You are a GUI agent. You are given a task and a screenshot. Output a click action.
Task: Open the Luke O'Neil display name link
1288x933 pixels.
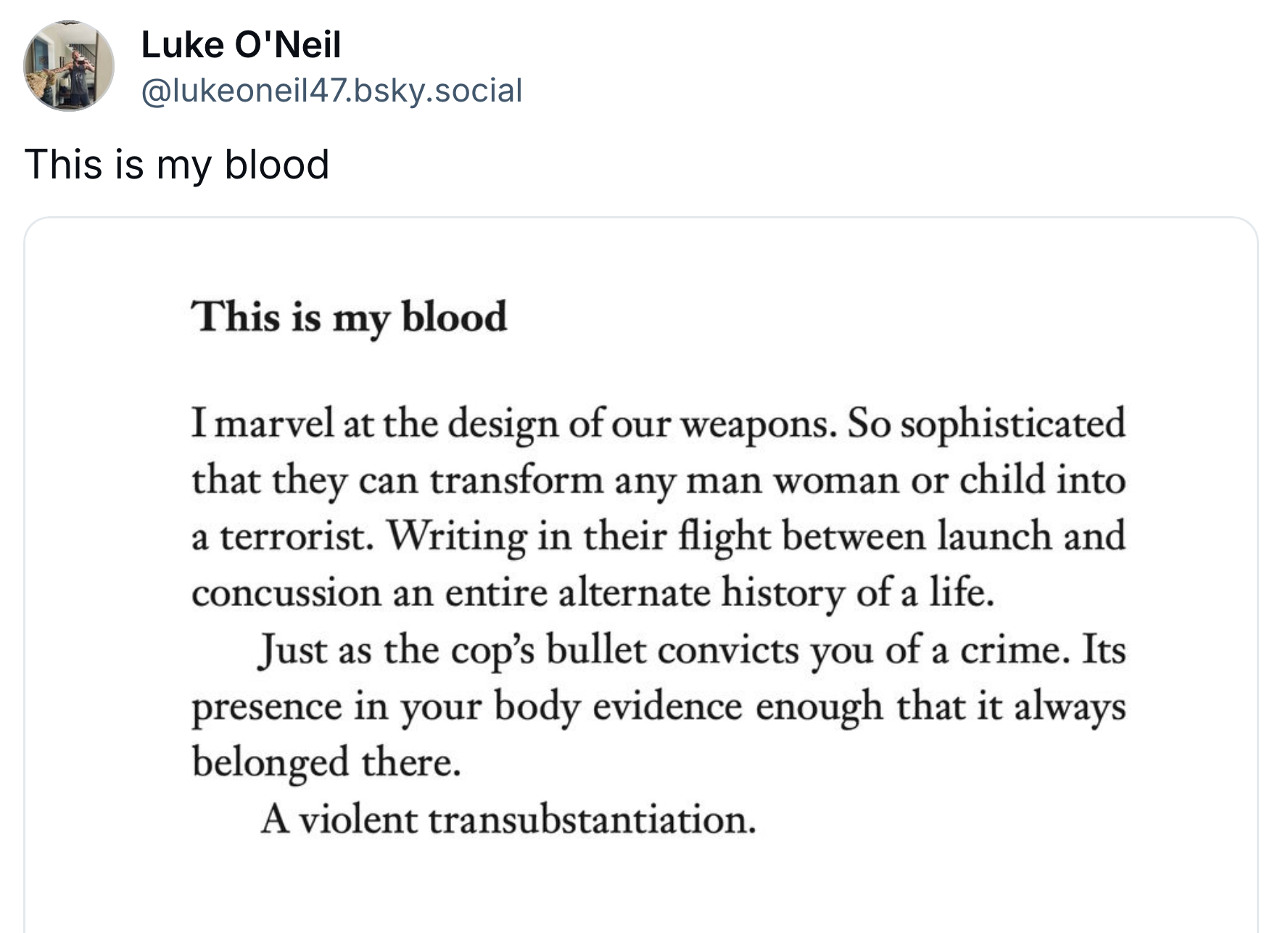click(x=241, y=45)
